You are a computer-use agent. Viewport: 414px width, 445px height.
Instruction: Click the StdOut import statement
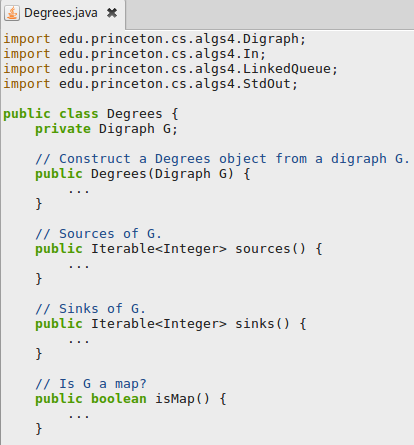(150, 84)
